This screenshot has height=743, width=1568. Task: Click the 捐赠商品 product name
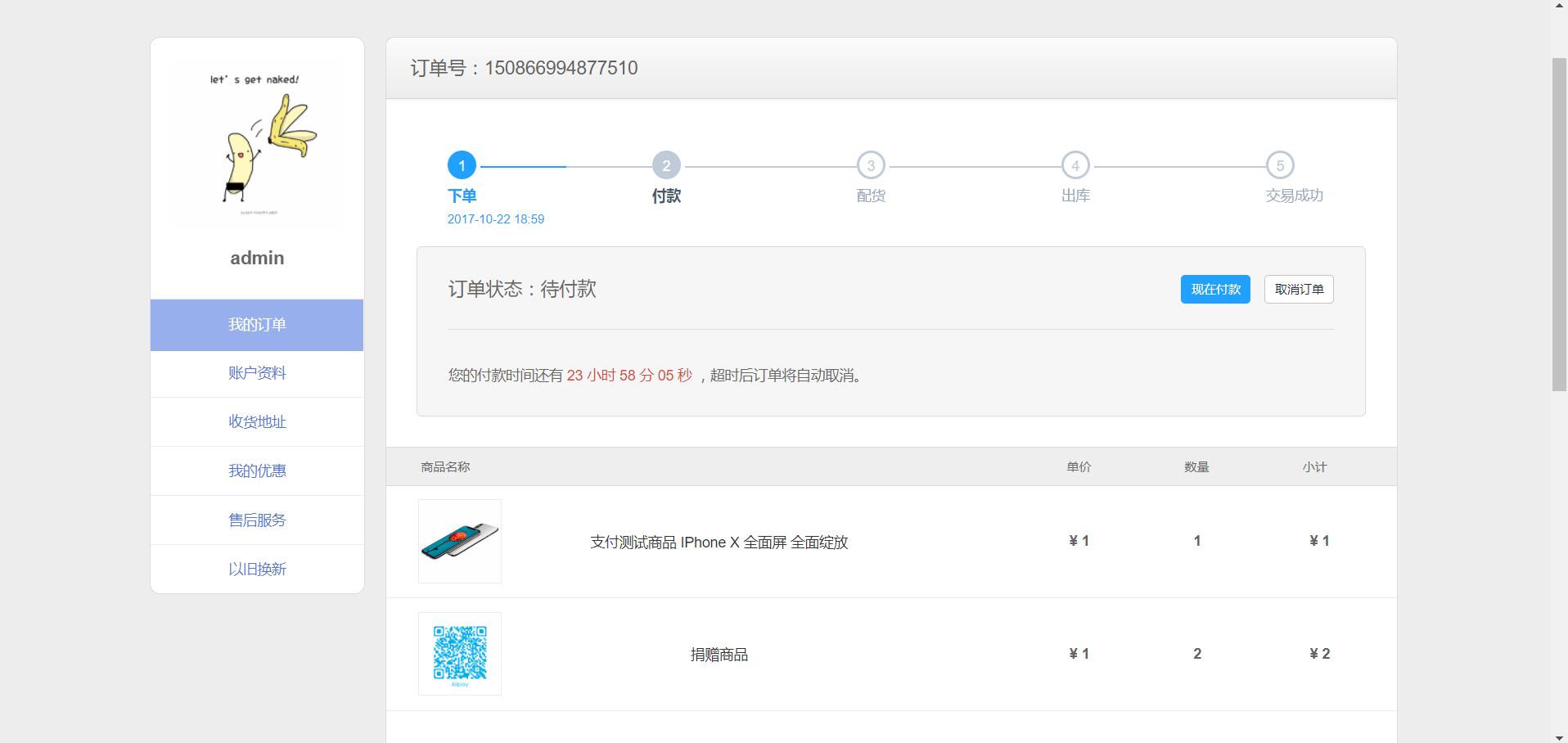pyautogui.click(x=719, y=655)
